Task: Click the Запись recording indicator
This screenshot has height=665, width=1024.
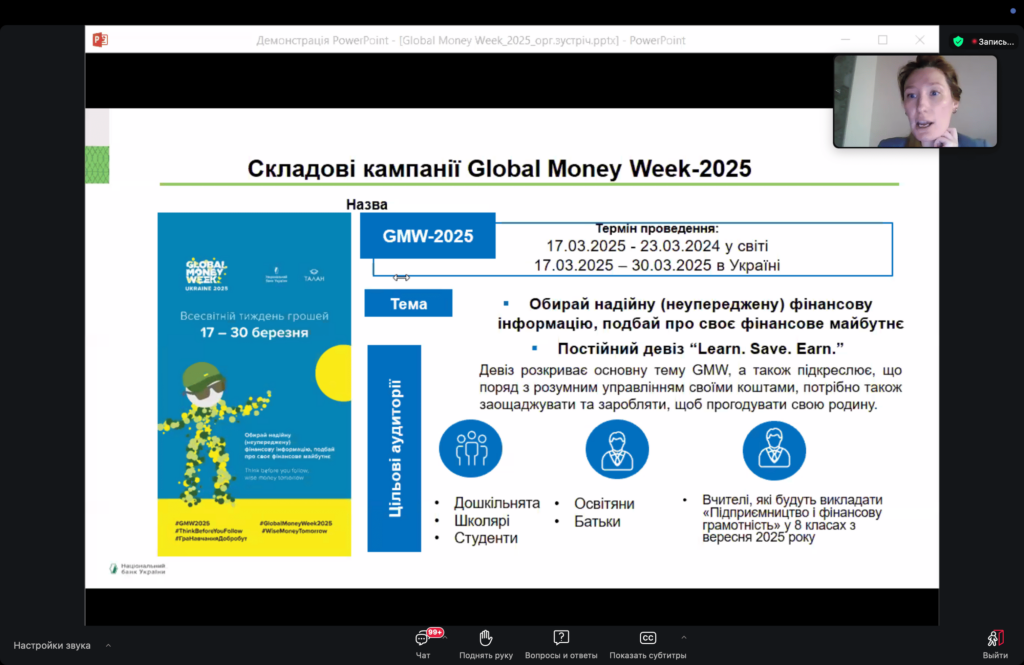Action: point(993,42)
